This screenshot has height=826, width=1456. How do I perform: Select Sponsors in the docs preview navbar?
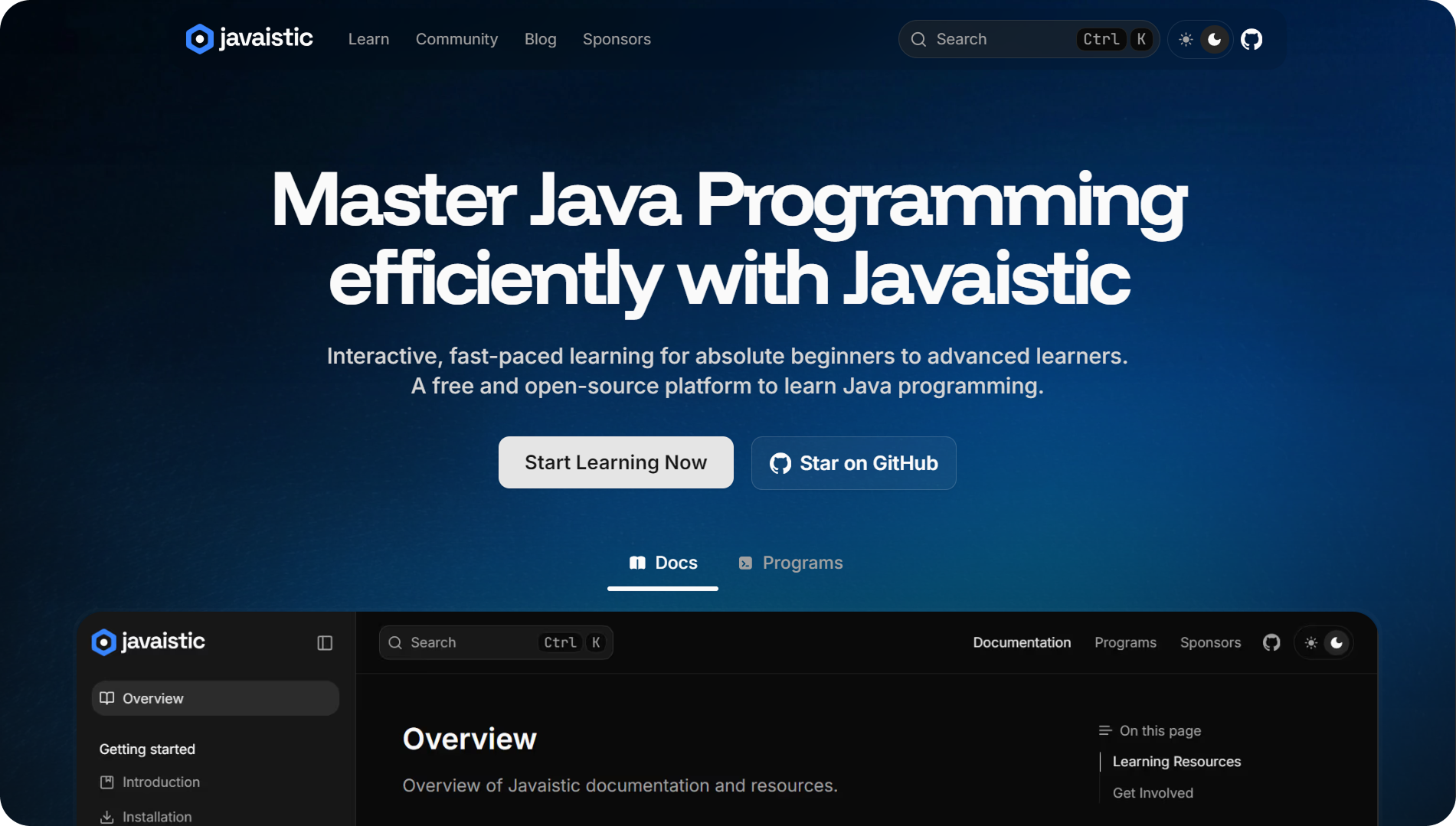click(1210, 642)
